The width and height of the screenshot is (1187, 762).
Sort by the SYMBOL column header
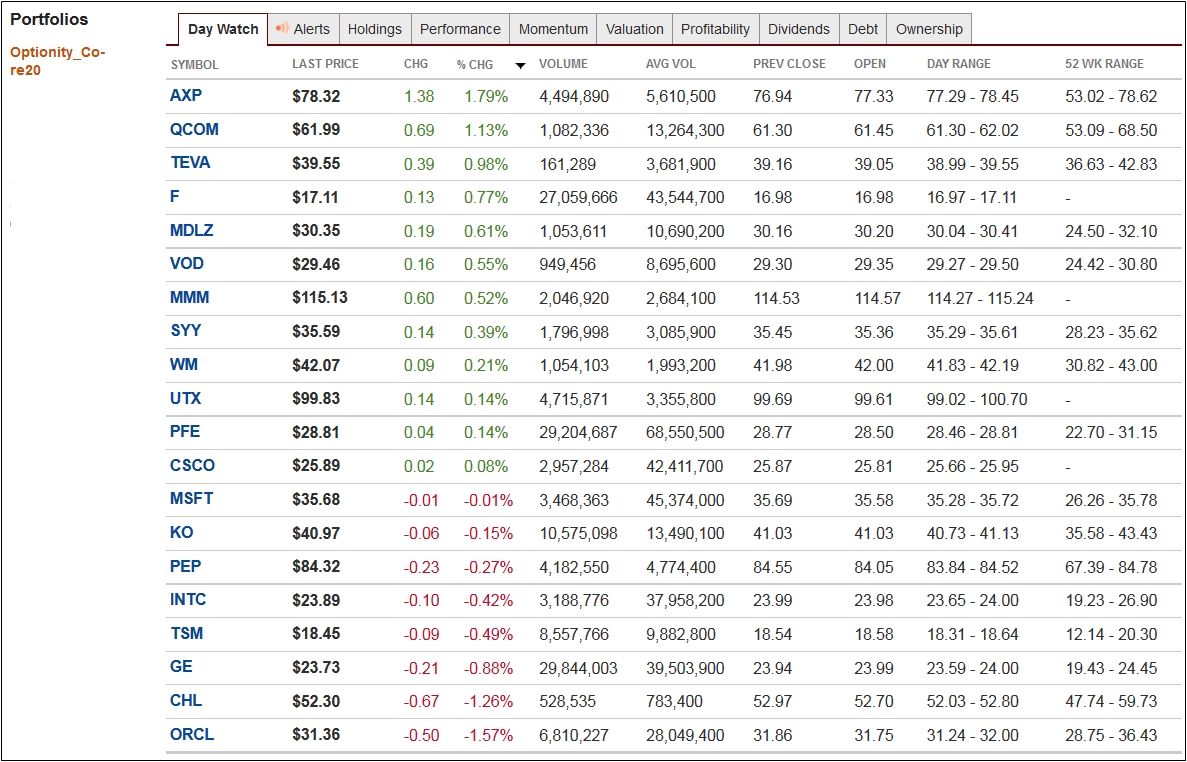pos(195,64)
